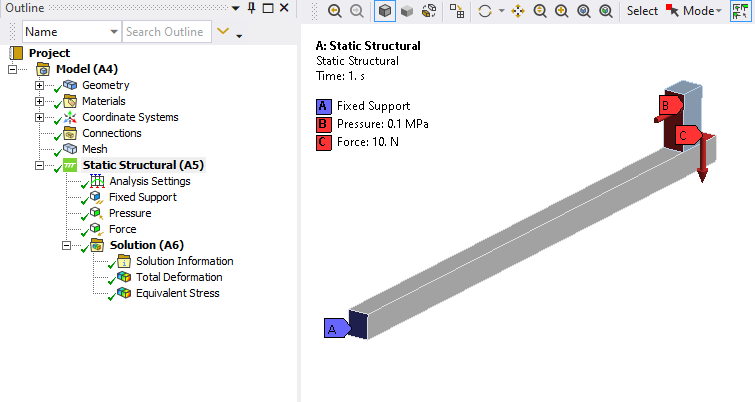Switch to shaded exterior without edges view
Viewport: 755px width, 402px height.
click(407, 11)
